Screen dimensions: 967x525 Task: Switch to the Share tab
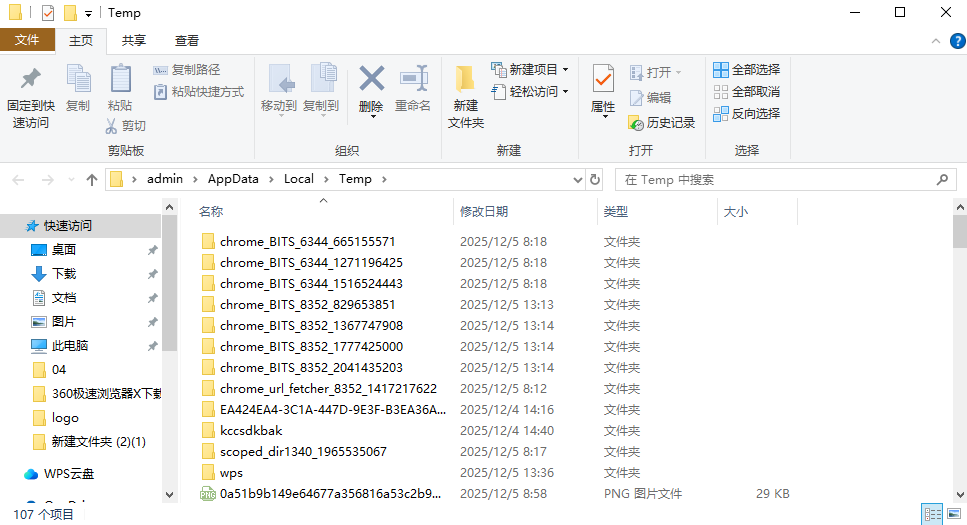click(x=134, y=40)
